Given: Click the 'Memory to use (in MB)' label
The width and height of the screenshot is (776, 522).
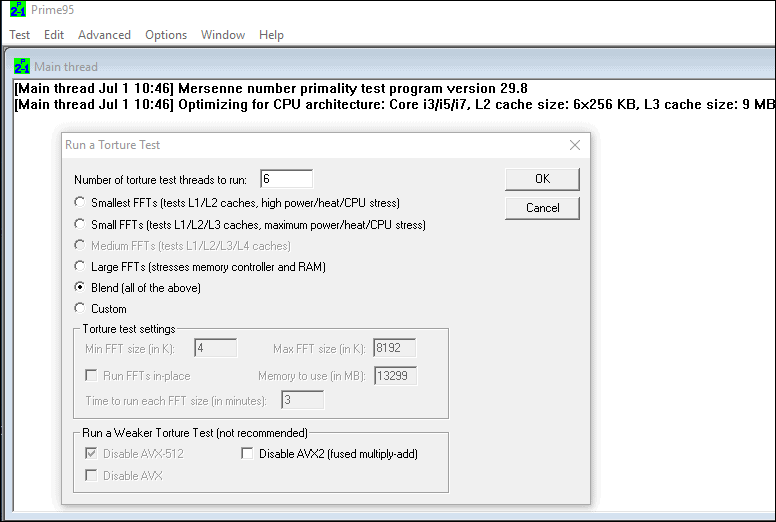Looking at the screenshot, I should click(x=312, y=376).
